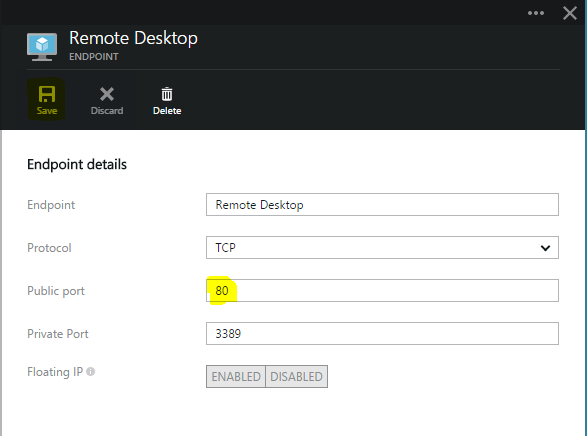Close the Remote Desktop endpoint blade
This screenshot has height=436, width=587.
(570, 13)
